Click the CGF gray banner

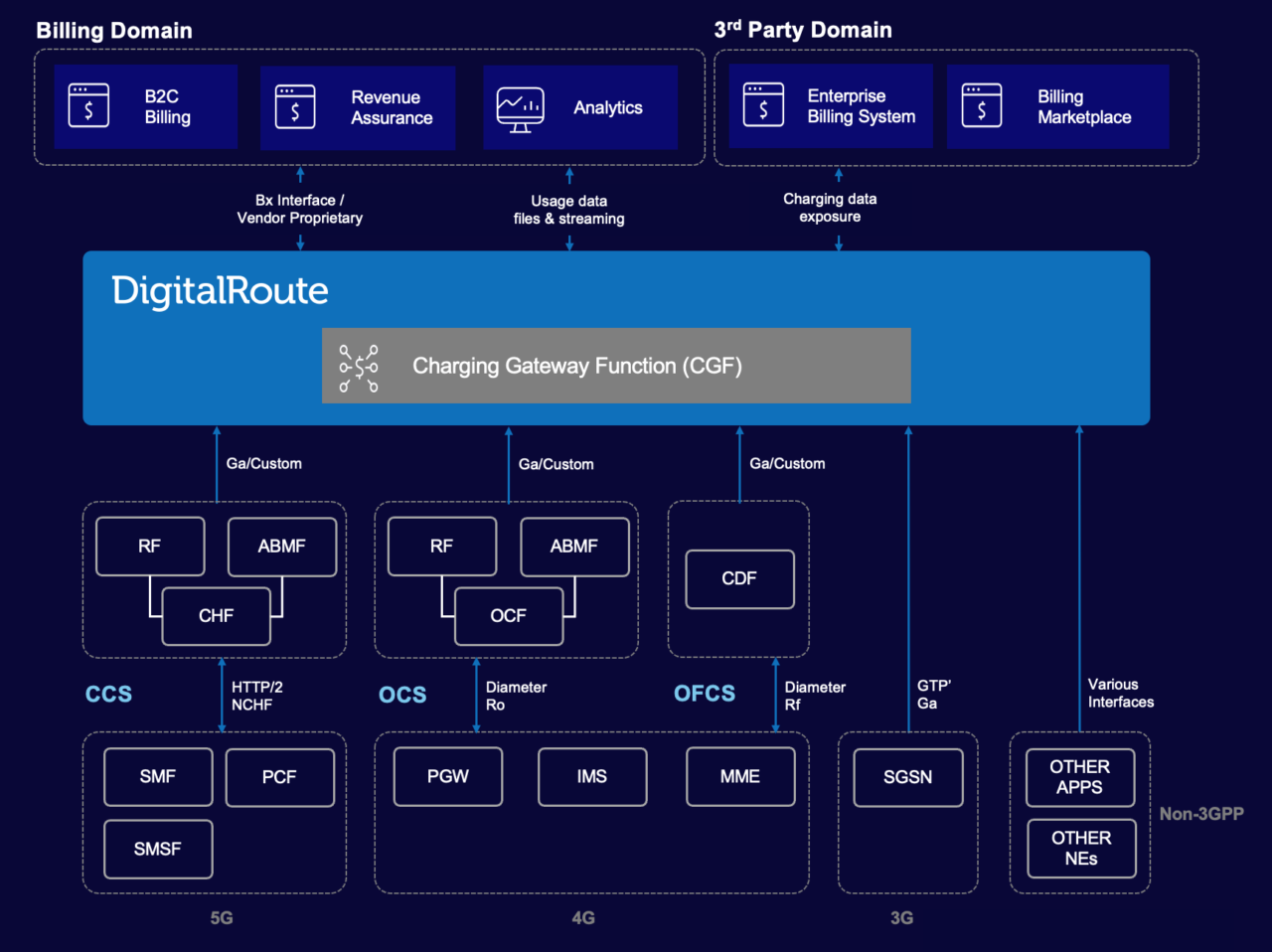coord(616,366)
